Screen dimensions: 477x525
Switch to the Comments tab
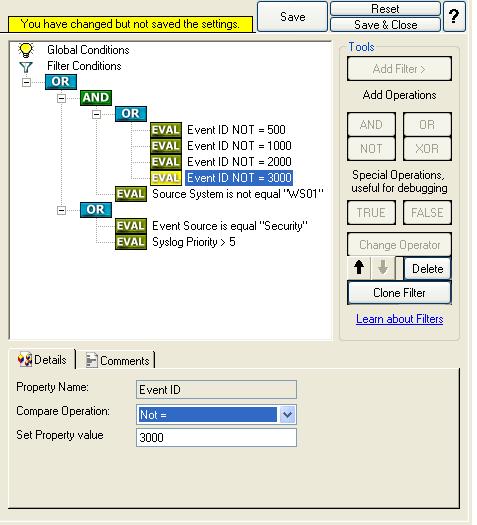tap(117, 360)
